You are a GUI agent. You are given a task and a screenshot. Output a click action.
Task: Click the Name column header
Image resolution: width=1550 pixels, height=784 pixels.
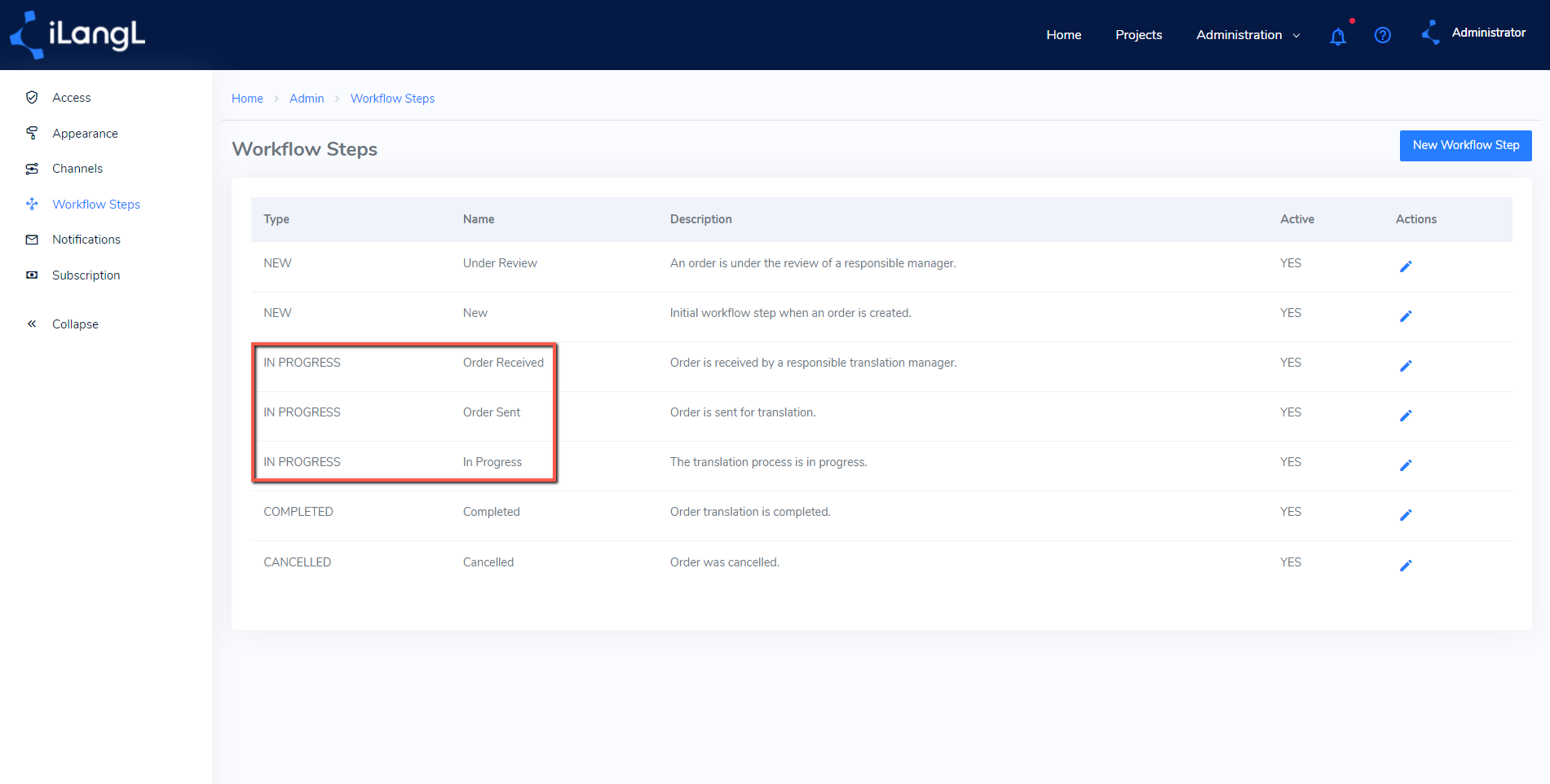point(479,219)
